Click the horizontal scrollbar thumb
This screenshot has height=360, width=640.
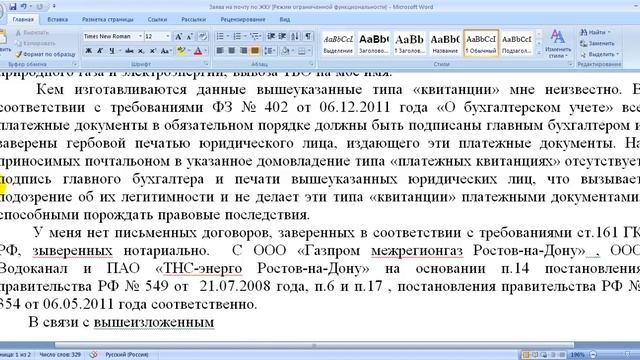click(x=314, y=345)
